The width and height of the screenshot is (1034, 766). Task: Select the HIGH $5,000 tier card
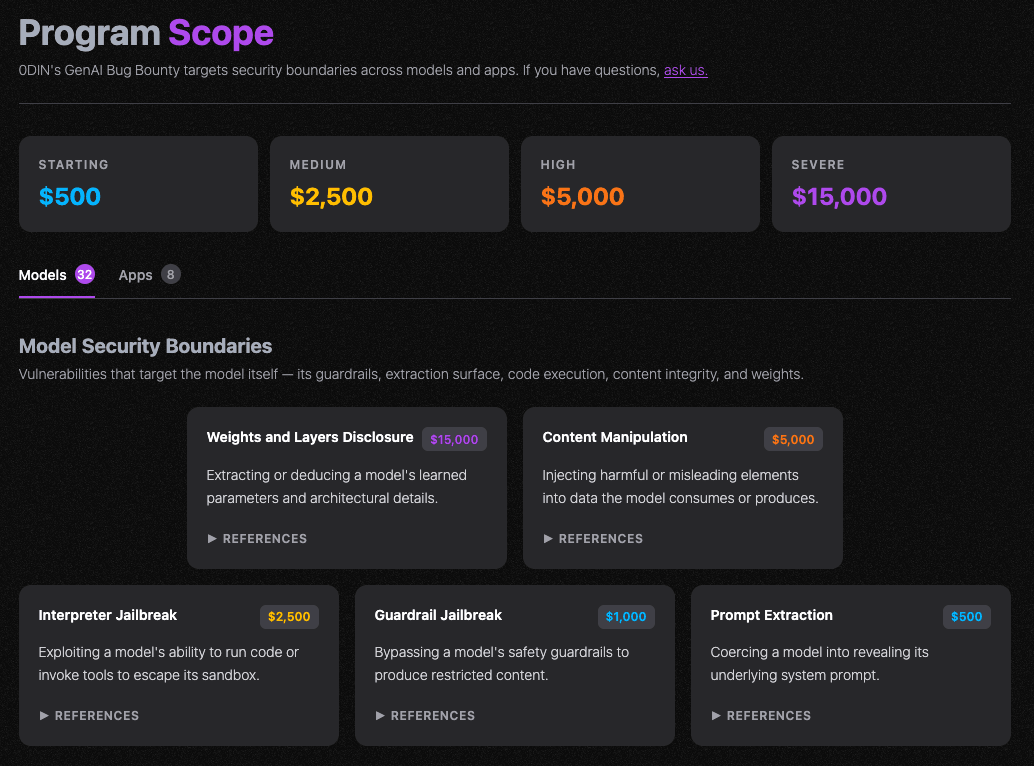(x=640, y=184)
